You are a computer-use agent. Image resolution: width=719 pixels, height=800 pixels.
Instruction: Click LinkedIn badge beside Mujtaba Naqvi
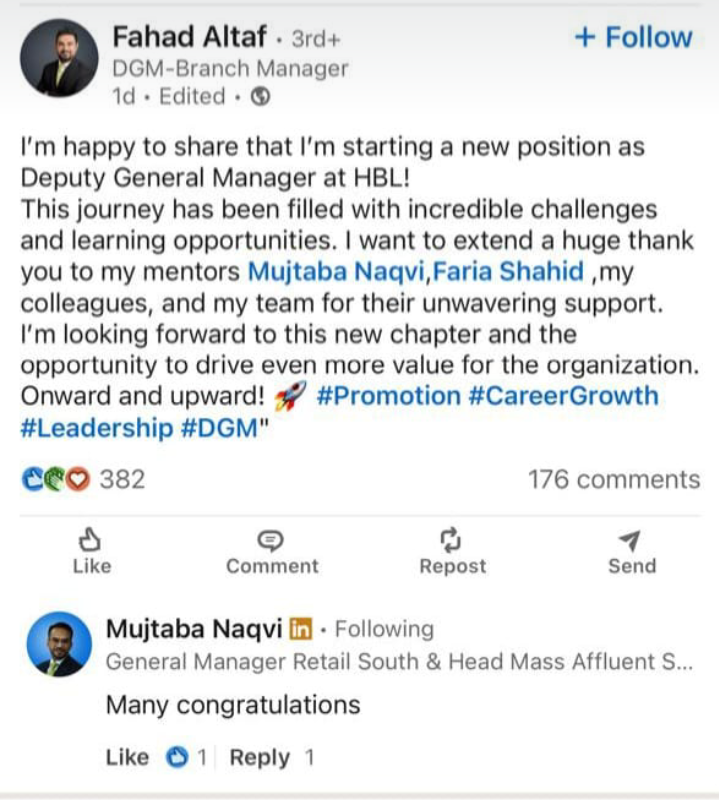[x=300, y=629]
